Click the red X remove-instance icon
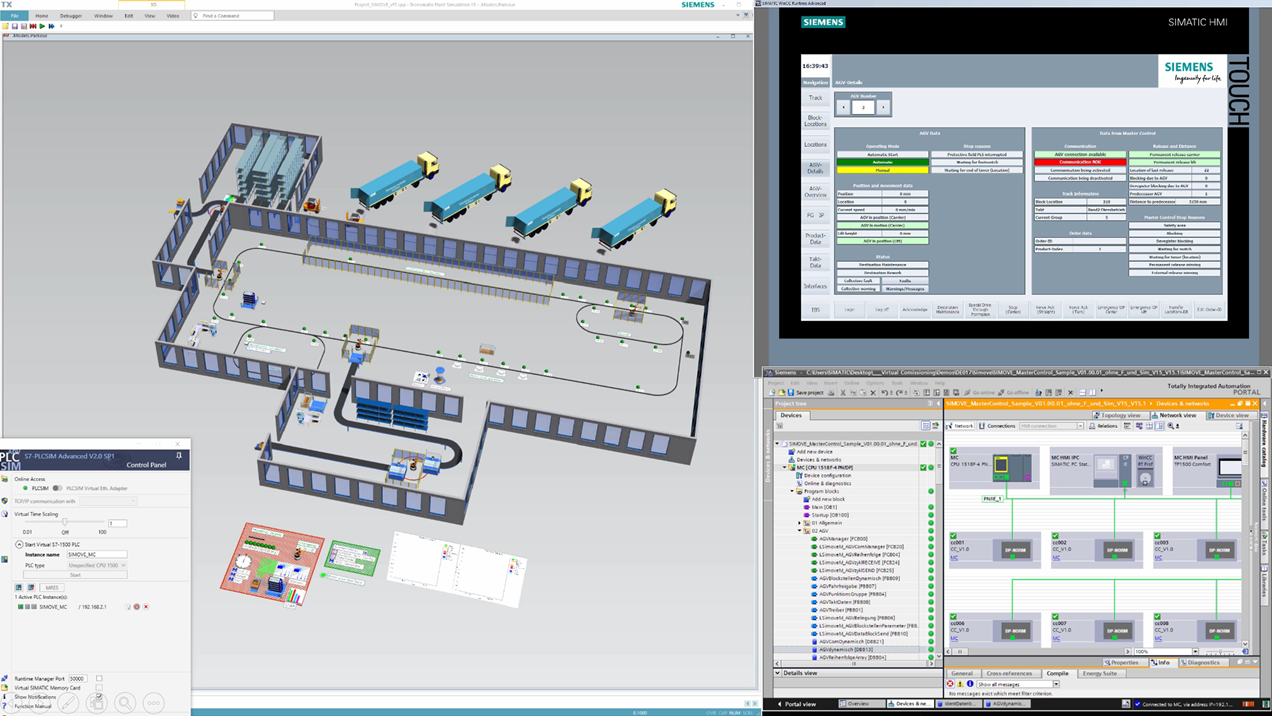 tap(146, 607)
